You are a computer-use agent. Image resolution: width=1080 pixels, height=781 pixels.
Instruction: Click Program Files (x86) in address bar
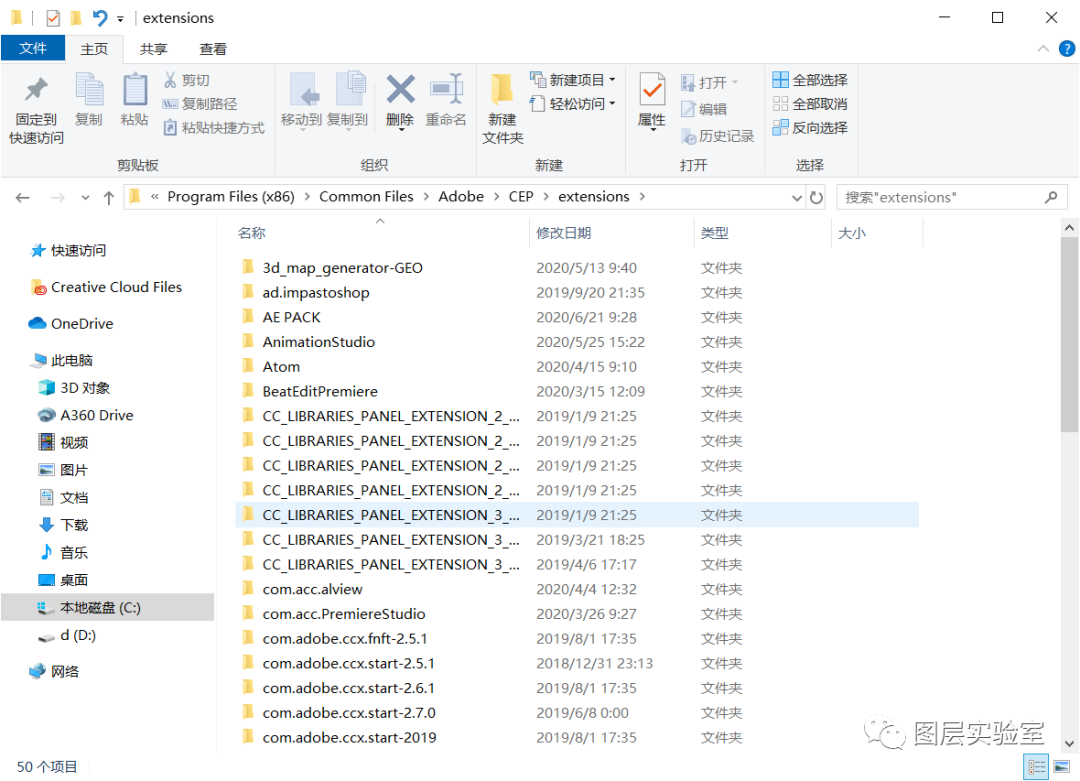tap(231, 197)
